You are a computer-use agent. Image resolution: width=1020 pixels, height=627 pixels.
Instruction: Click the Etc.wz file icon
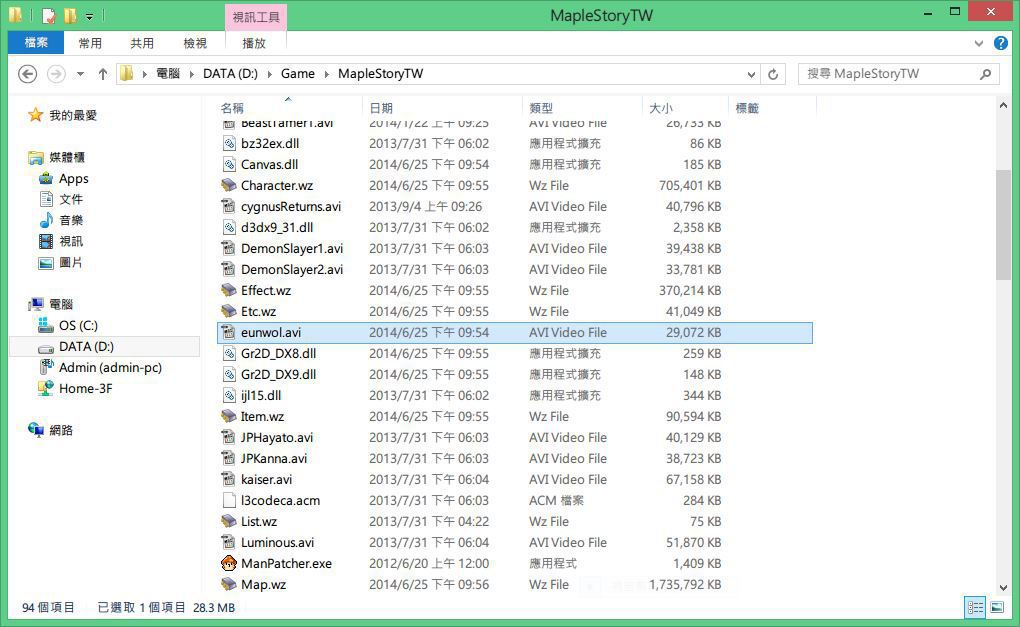pyautogui.click(x=229, y=312)
